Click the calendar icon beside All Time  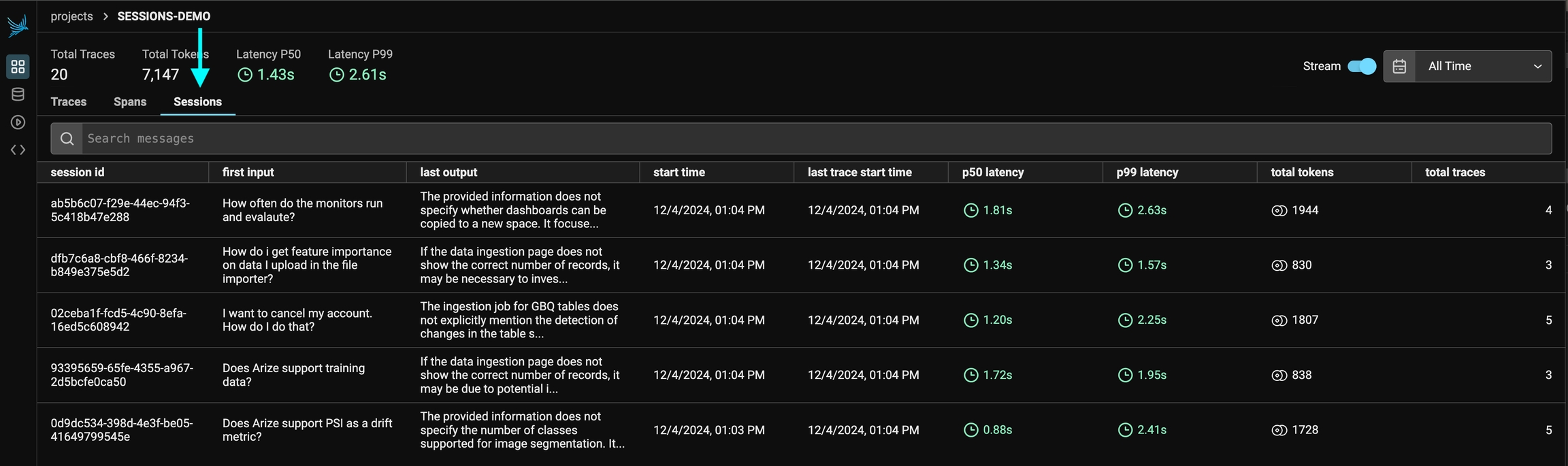click(x=1399, y=66)
